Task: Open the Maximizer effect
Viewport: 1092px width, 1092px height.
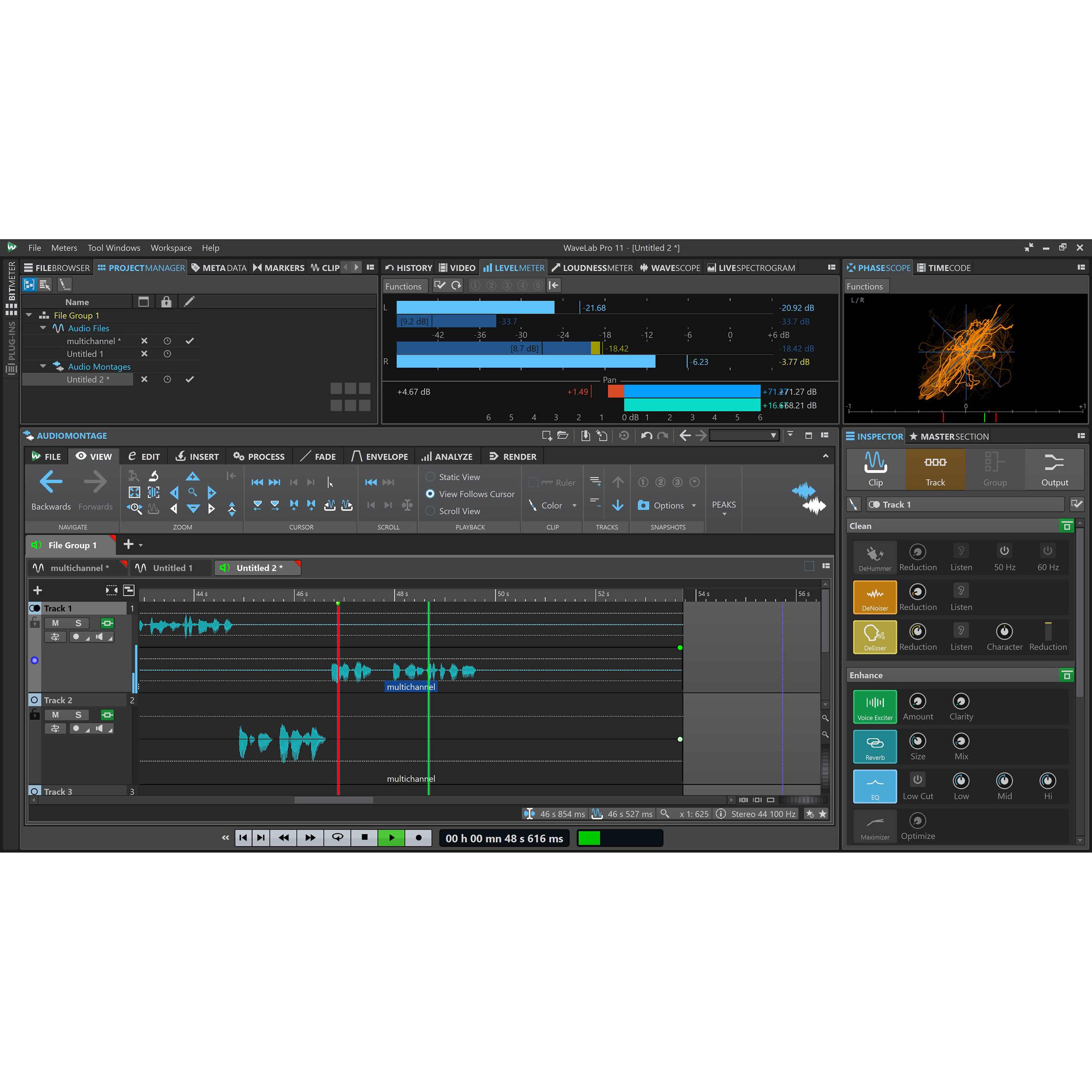Action: (x=874, y=826)
